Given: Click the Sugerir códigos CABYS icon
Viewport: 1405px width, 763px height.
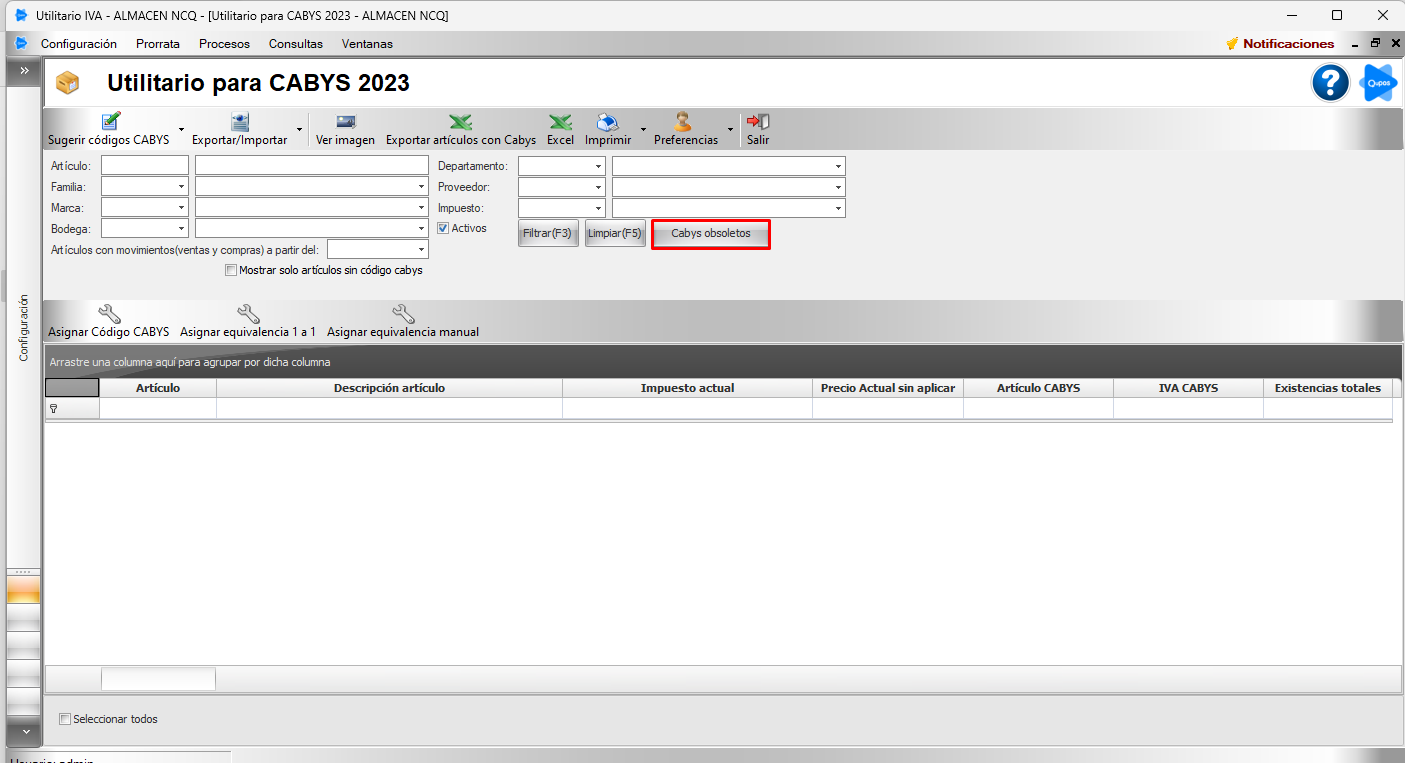Looking at the screenshot, I should tap(110, 122).
